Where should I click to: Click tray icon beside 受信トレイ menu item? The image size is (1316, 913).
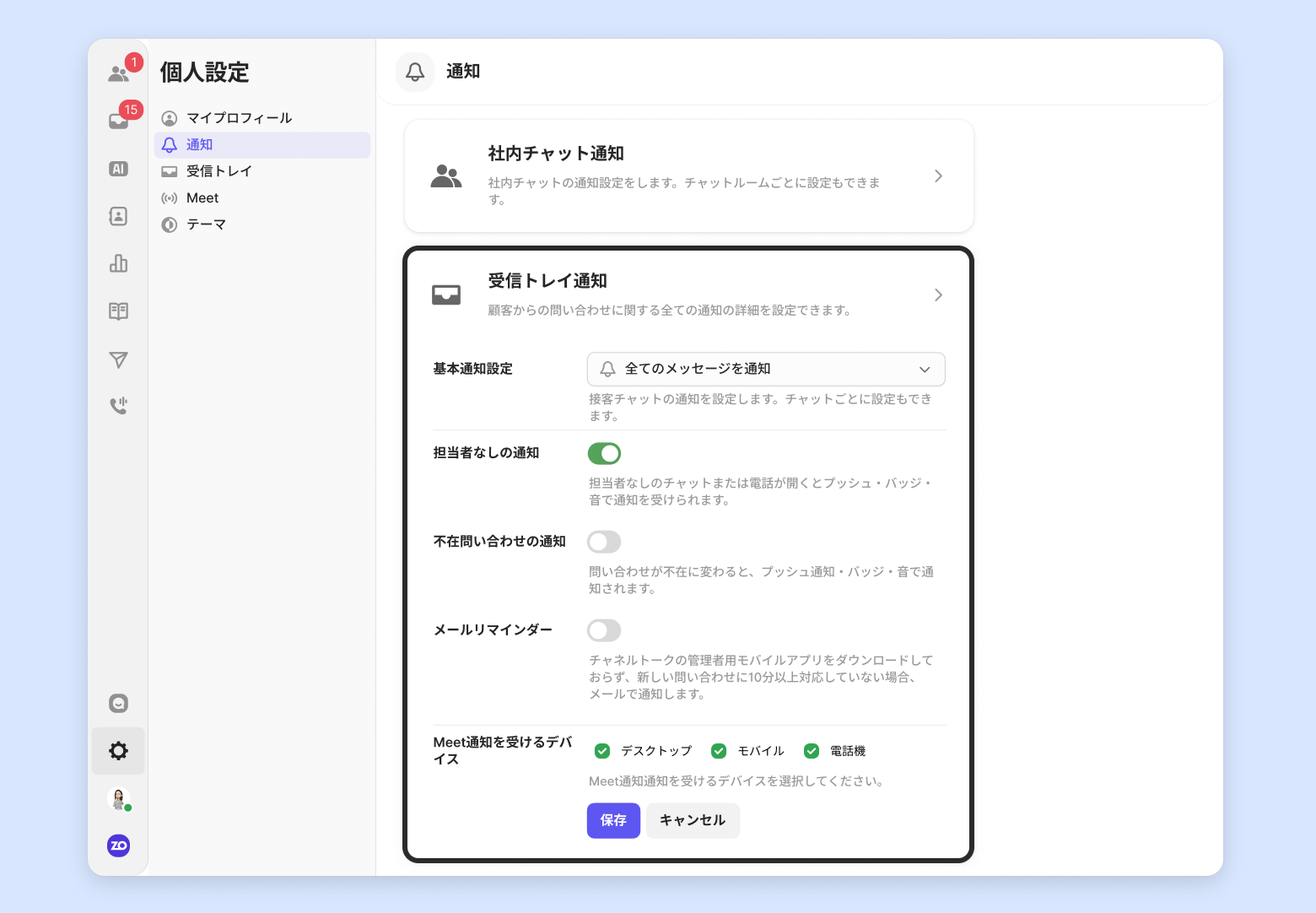[170, 171]
